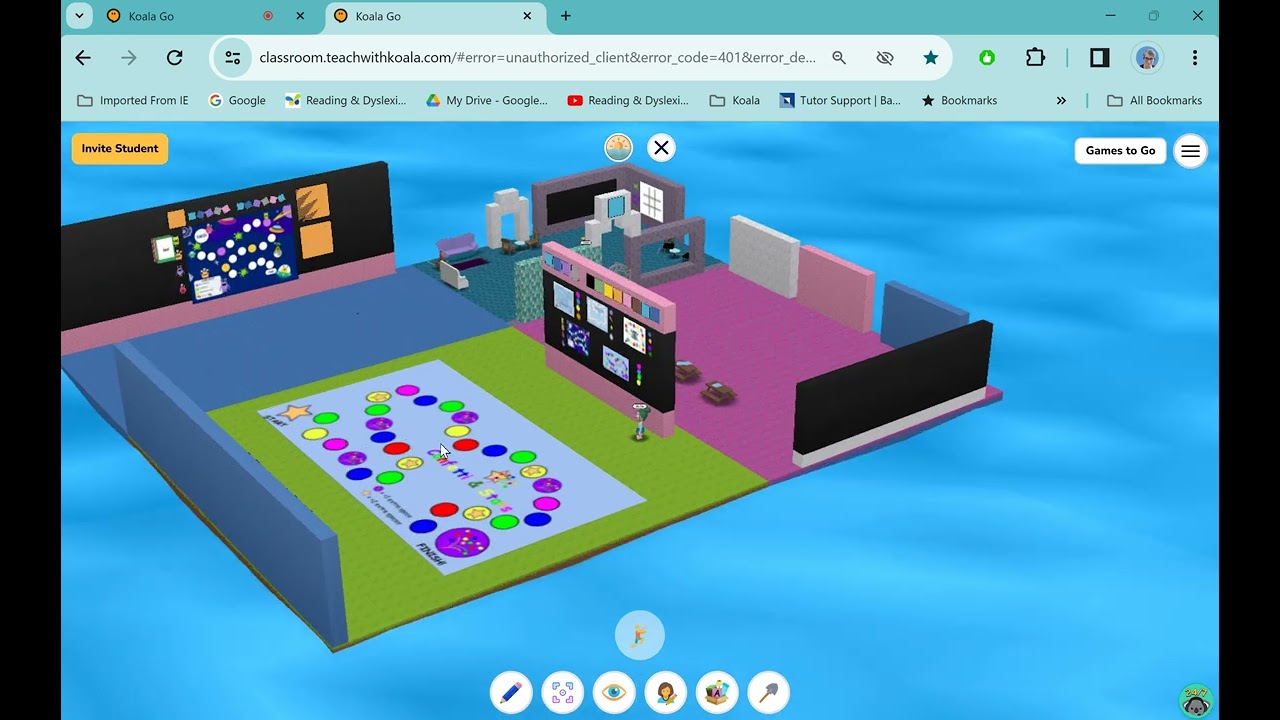Screen dimensions: 1280x720
Task: Click the purple Finish circle on game board
Action: click(463, 542)
